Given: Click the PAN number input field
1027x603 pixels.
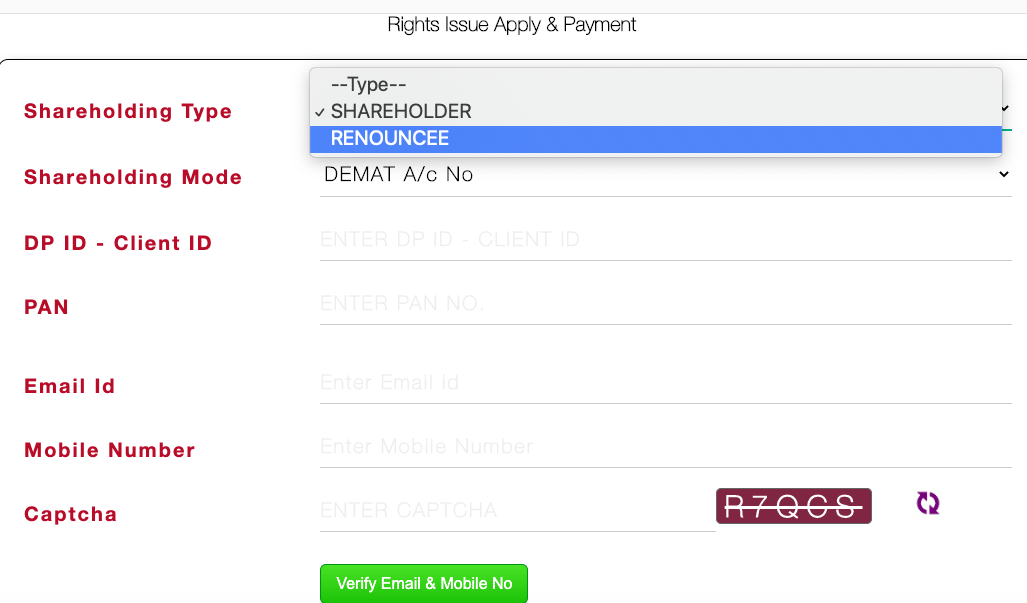Looking at the screenshot, I should tap(665, 303).
